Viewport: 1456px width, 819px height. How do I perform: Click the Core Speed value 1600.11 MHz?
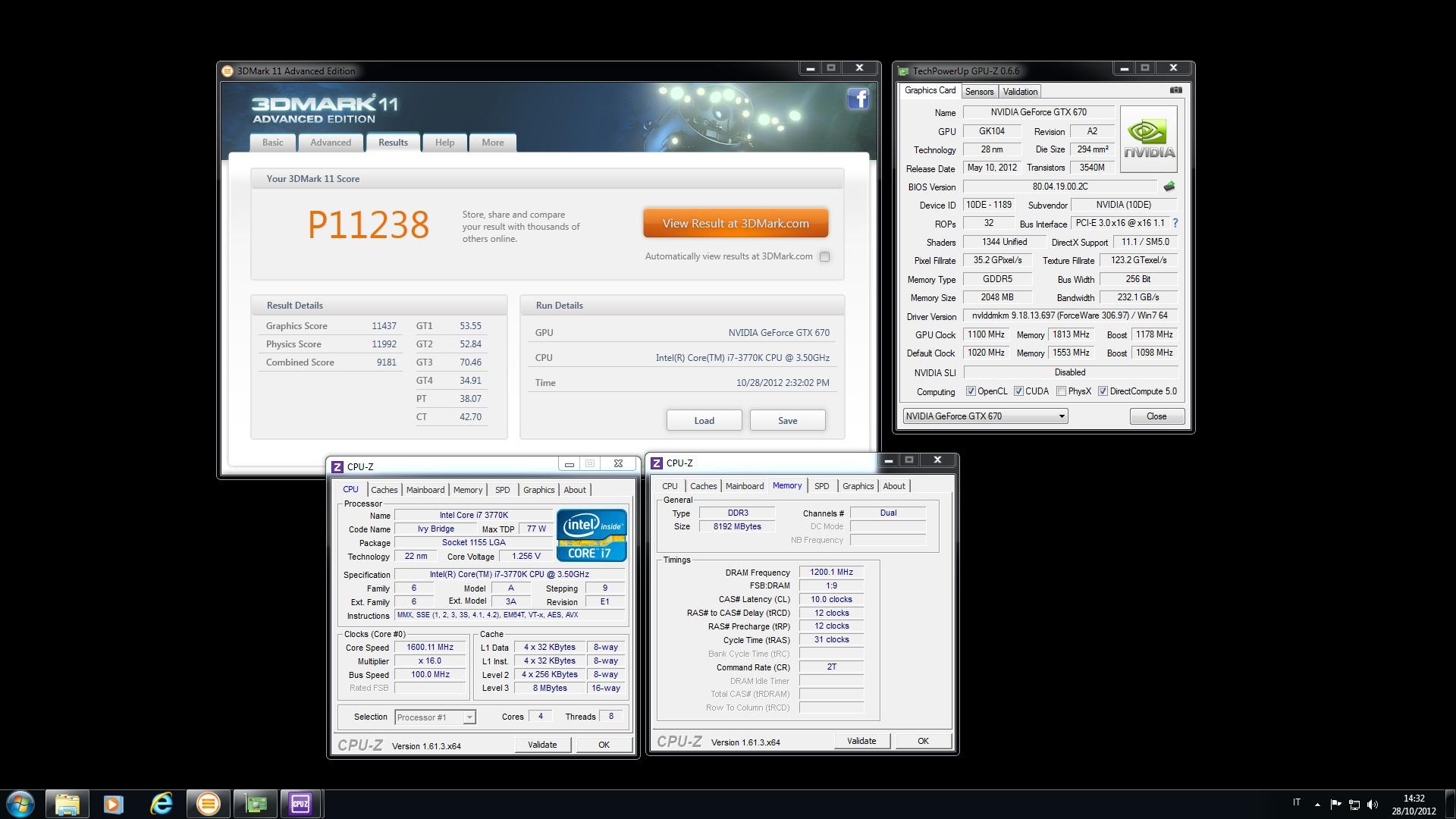pyautogui.click(x=430, y=648)
